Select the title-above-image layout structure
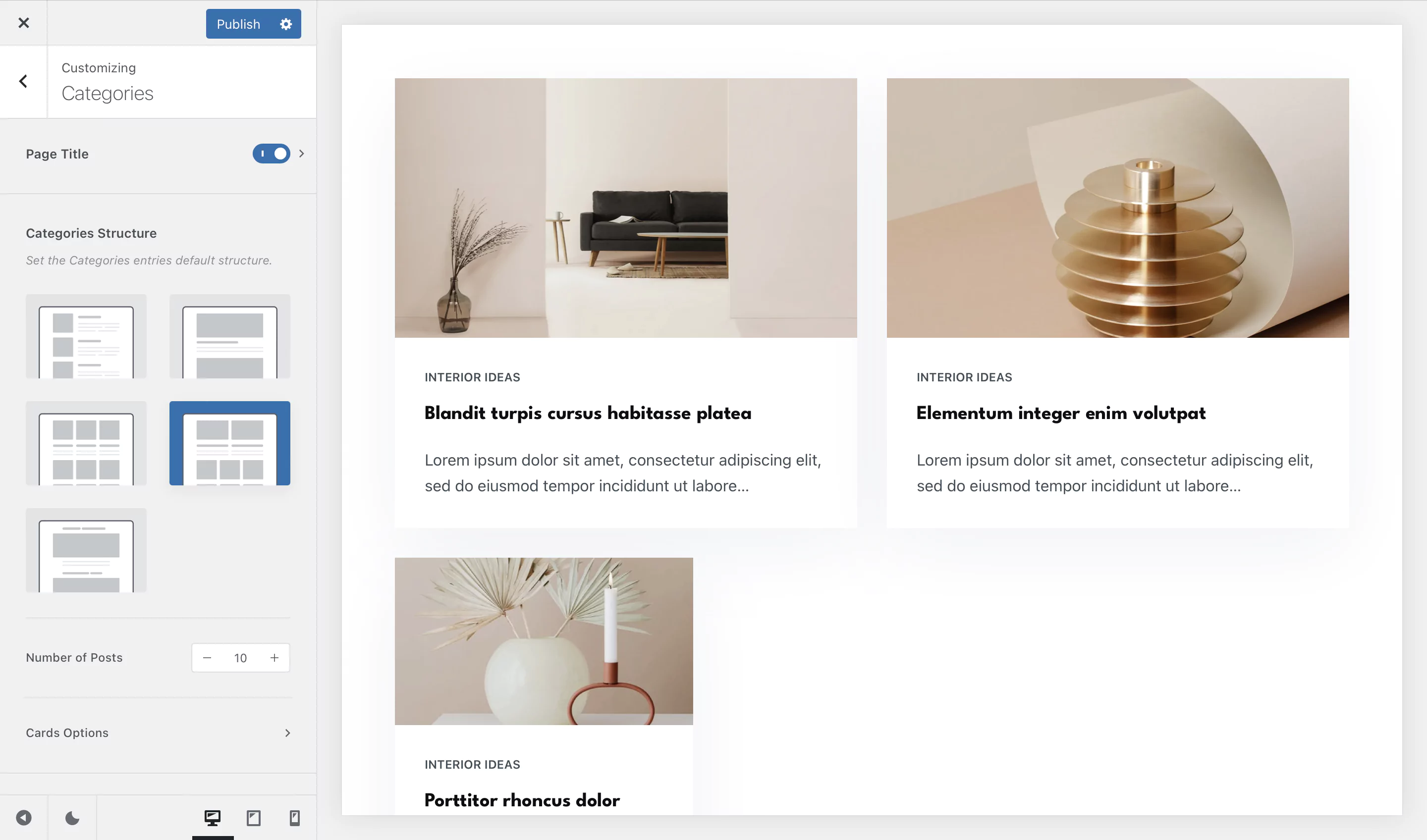This screenshot has height=840, width=1427. 86,550
